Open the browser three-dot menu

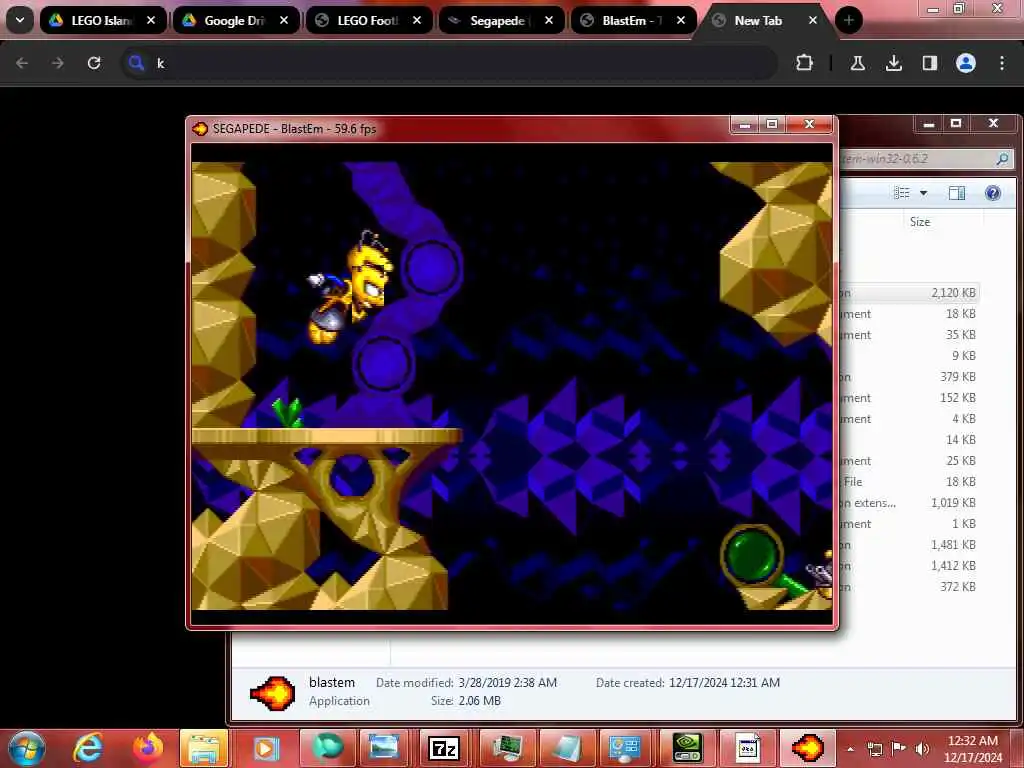(x=1002, y=63)
